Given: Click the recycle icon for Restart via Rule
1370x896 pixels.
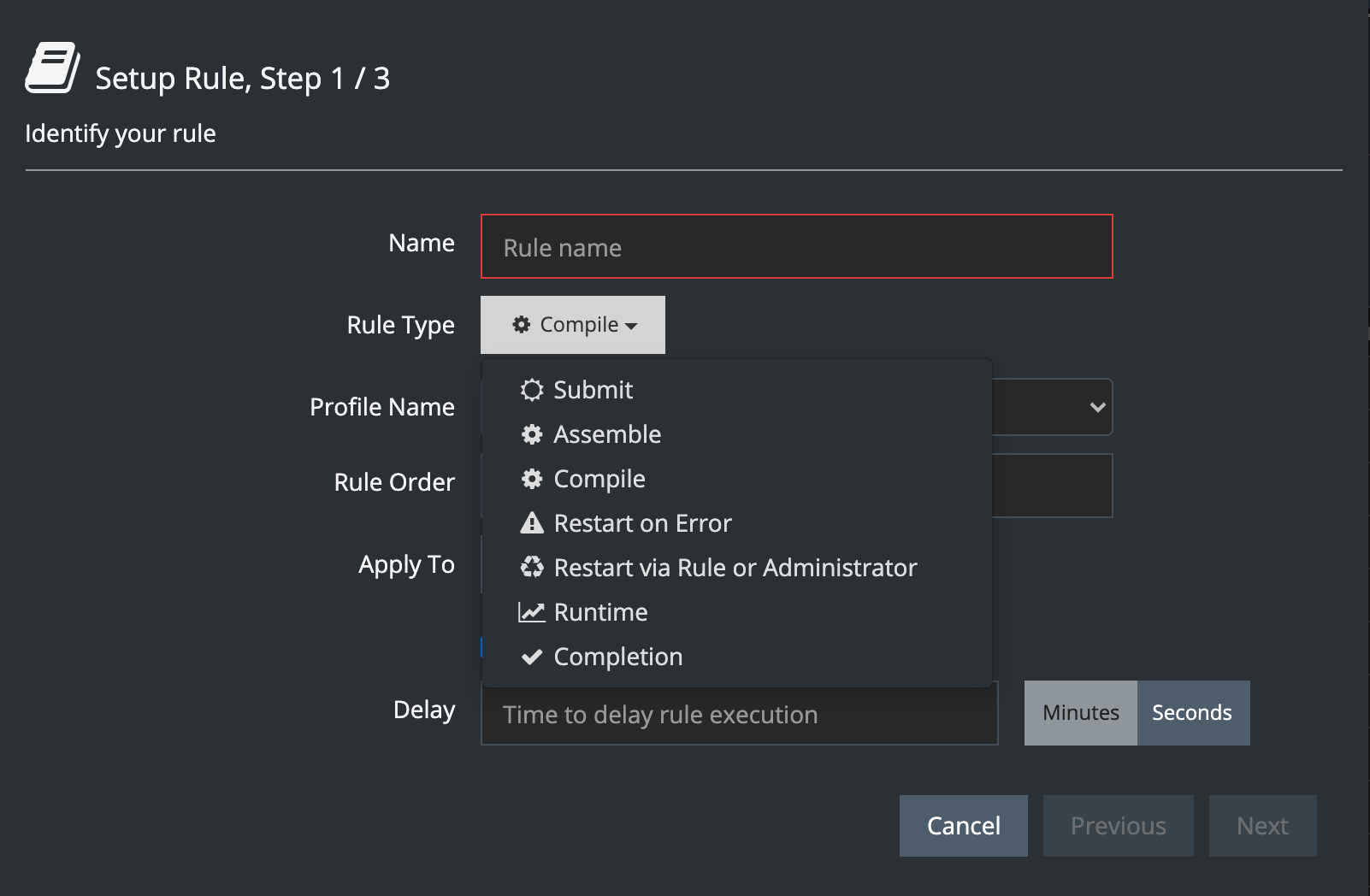Looking at the screenshot, I should click(532, 568).
